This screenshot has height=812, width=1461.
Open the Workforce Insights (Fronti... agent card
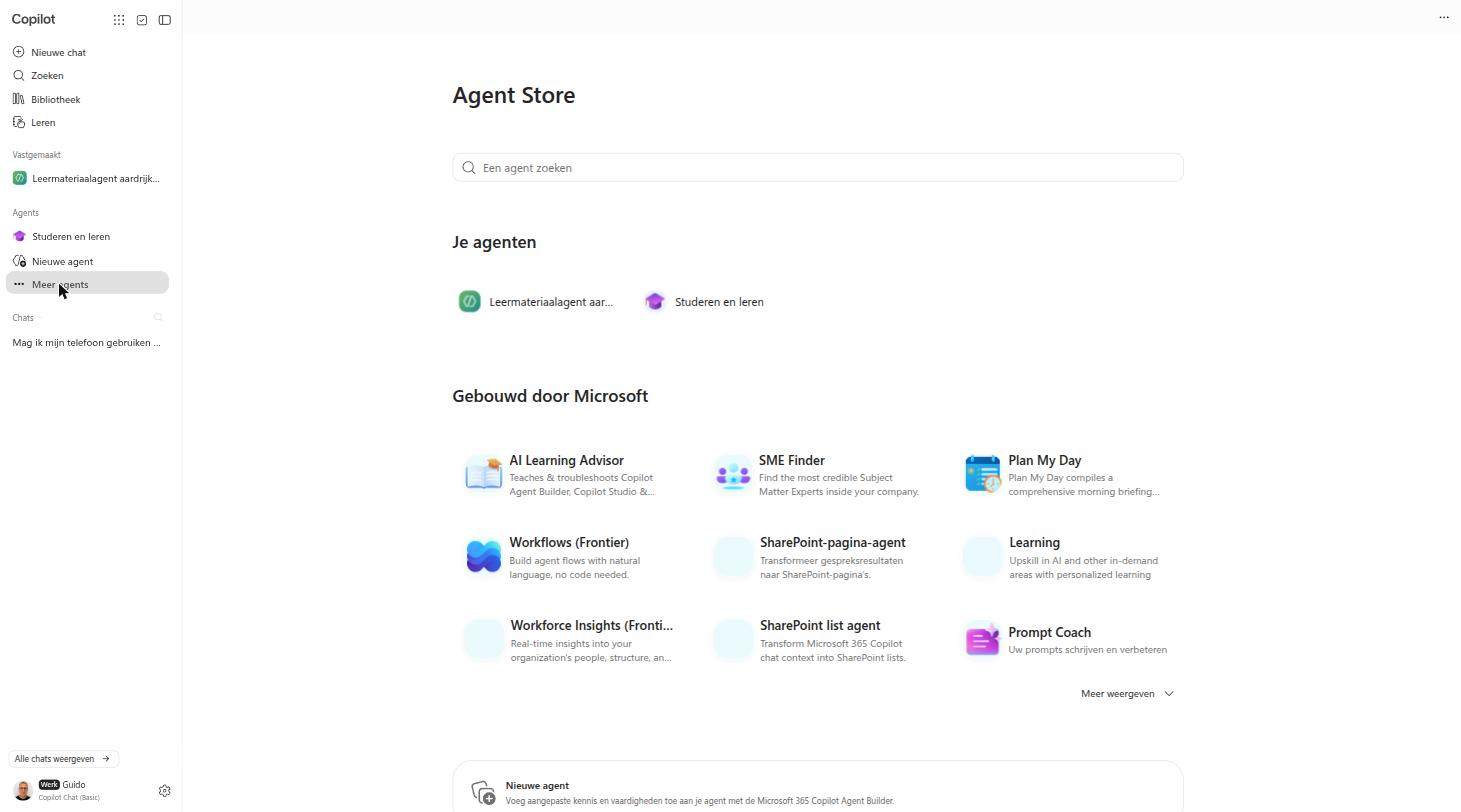569,640
